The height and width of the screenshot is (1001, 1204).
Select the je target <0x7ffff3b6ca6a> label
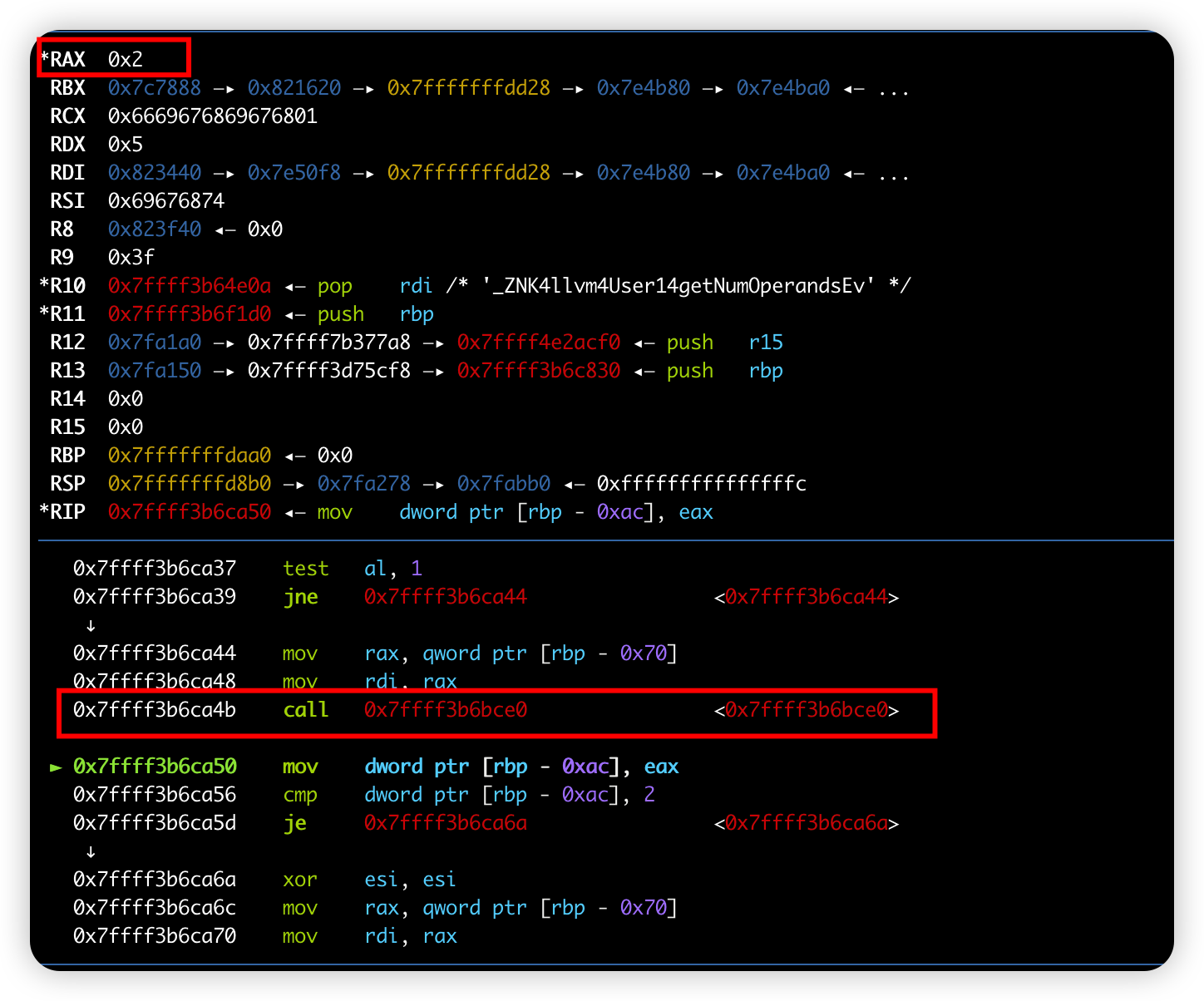(x=807, y=823)
